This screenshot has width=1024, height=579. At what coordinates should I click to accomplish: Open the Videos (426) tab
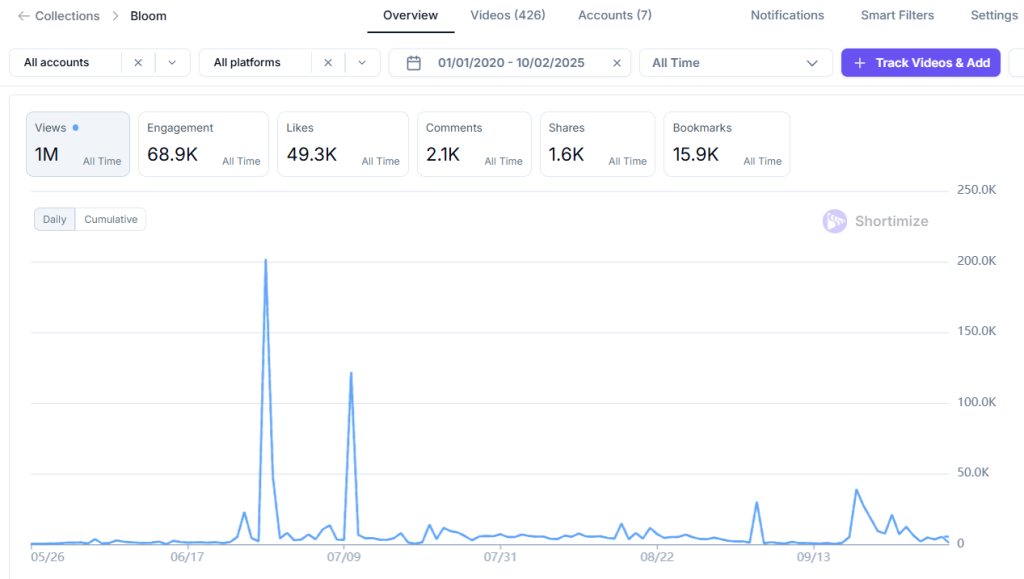[508, 16]
